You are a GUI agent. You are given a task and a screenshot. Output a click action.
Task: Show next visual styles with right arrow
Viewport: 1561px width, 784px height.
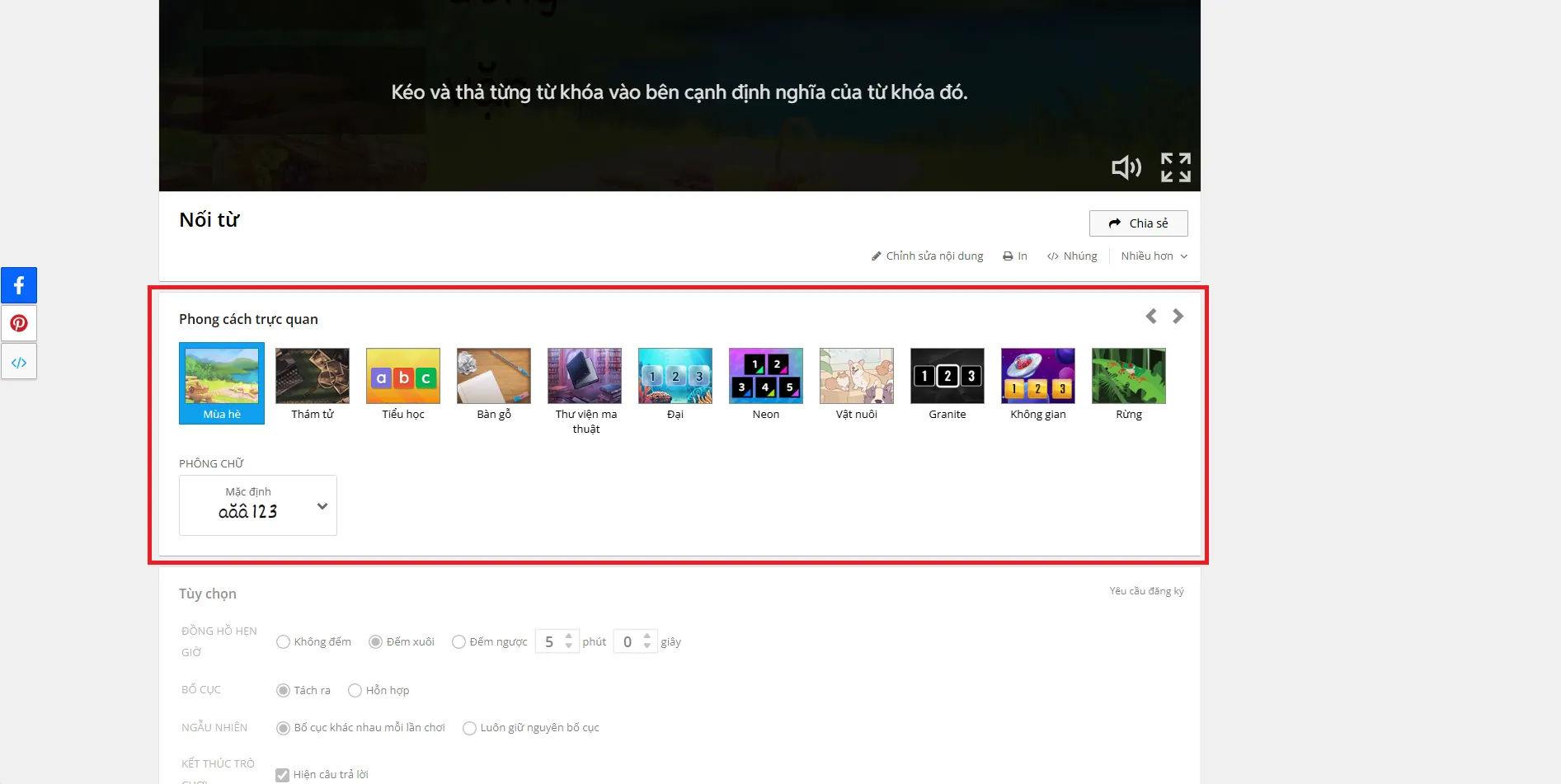coord(1178,316)
